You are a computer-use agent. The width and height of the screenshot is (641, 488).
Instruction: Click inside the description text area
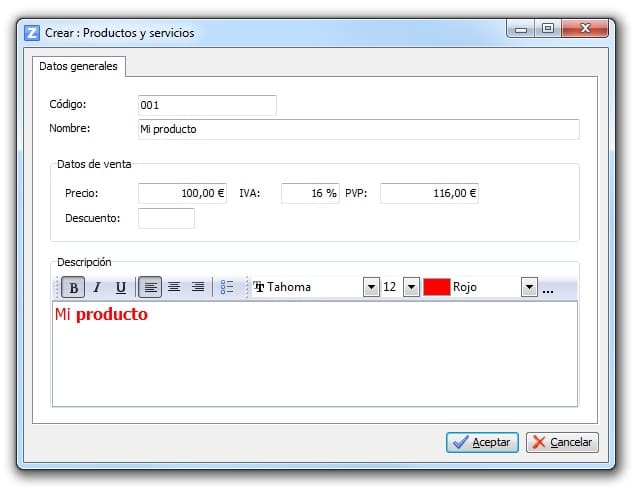315,354
